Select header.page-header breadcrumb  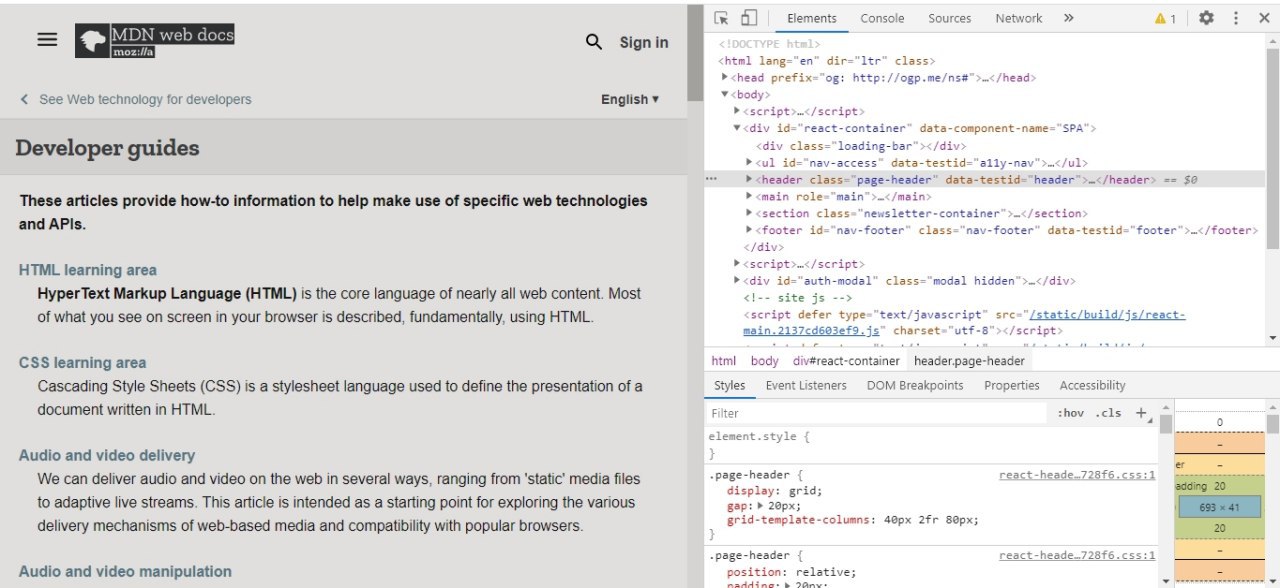[969, 361]
